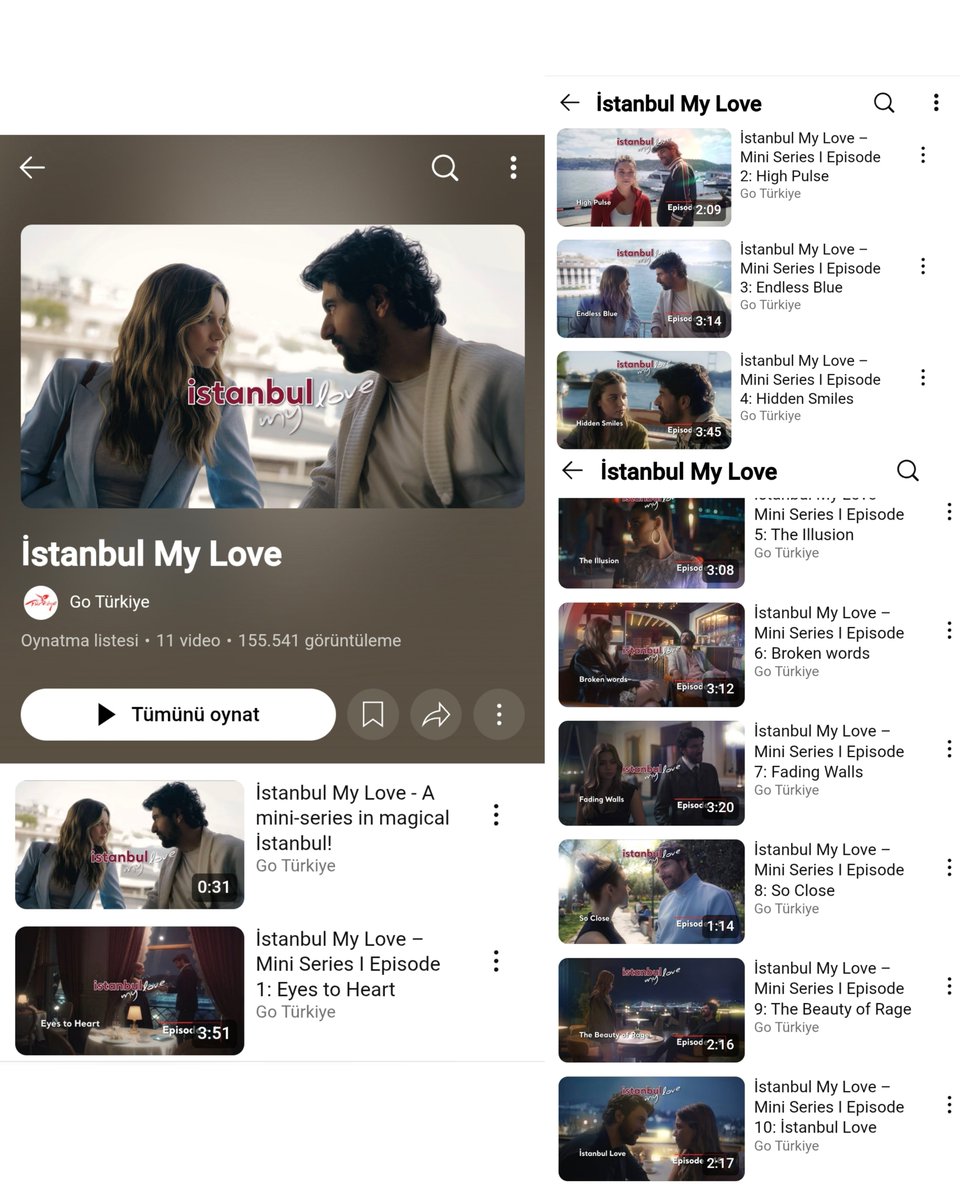
Task: Open the large İstanbul My Love cover image
Action: coord(273,366)
